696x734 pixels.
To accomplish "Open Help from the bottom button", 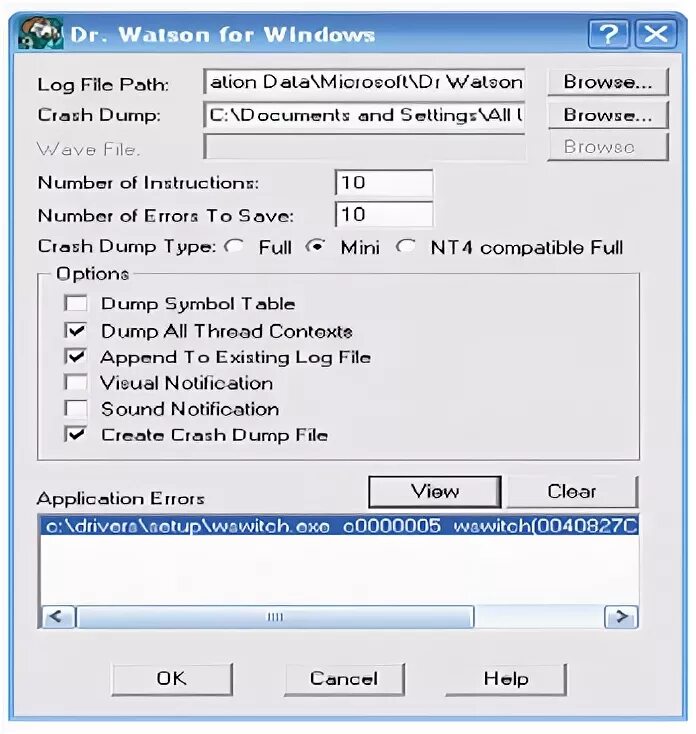I will tap(506, 679).
